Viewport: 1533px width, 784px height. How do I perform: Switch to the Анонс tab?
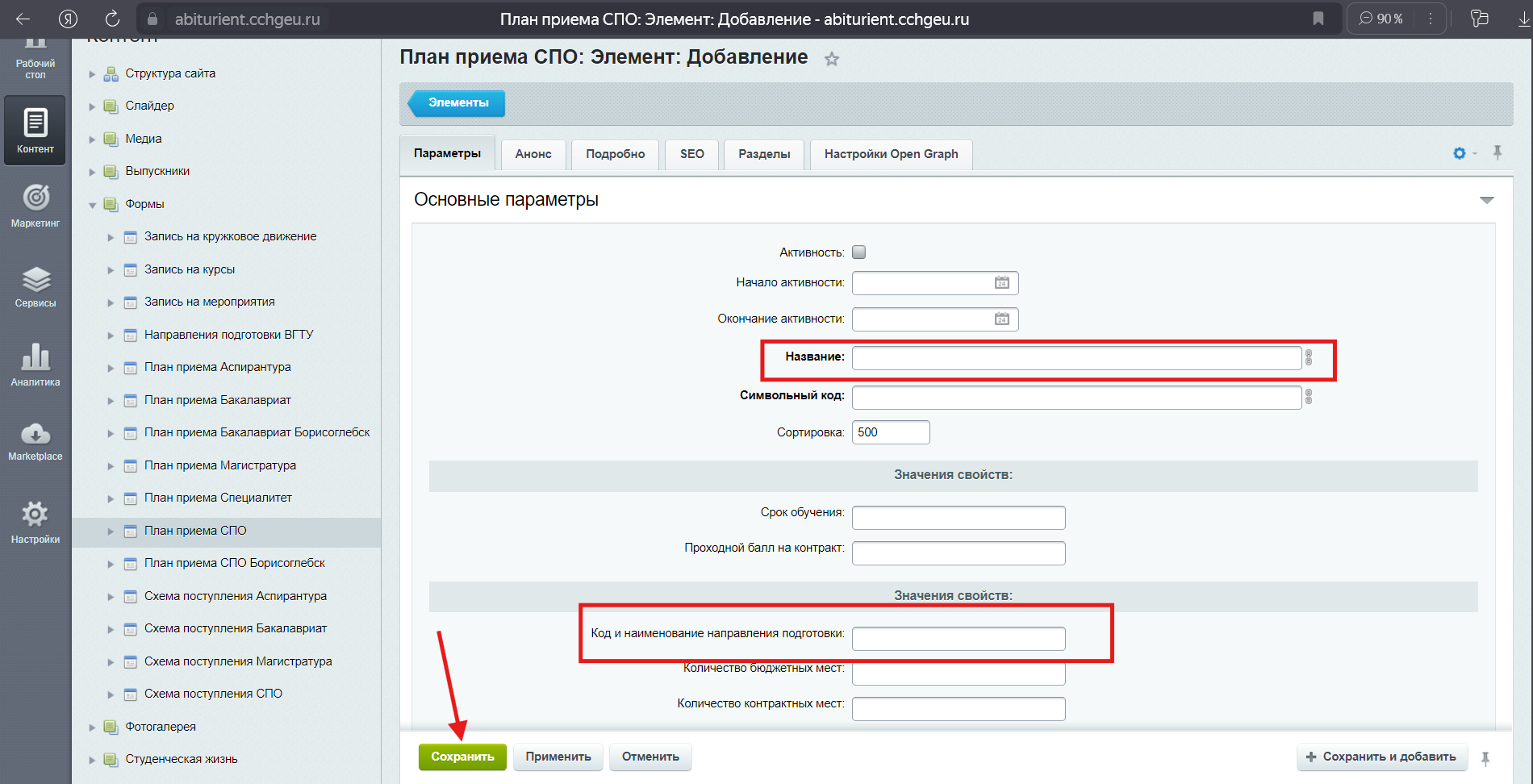pyautogui.click(x=533, y=154)
